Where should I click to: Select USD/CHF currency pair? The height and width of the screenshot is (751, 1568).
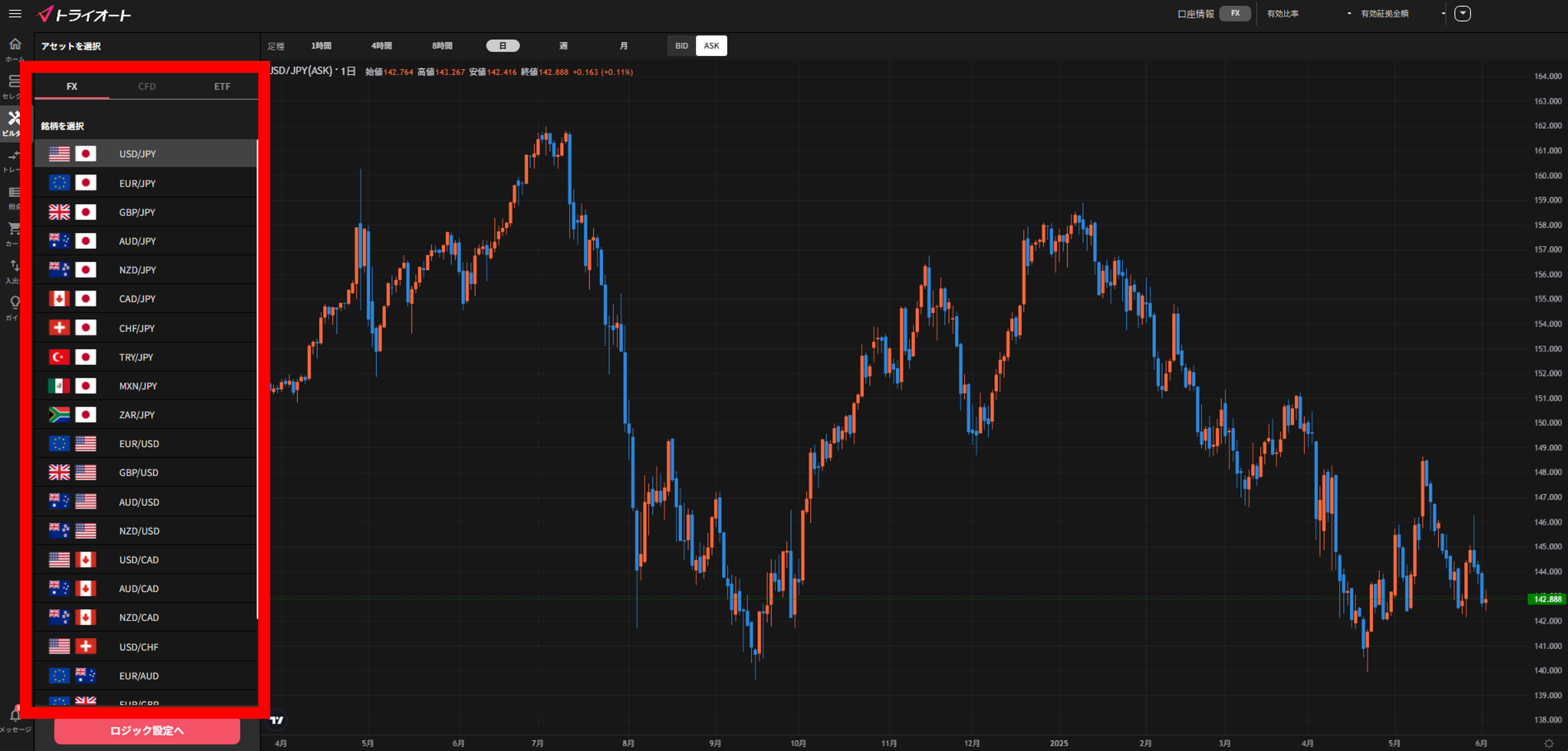coord(145,646)
